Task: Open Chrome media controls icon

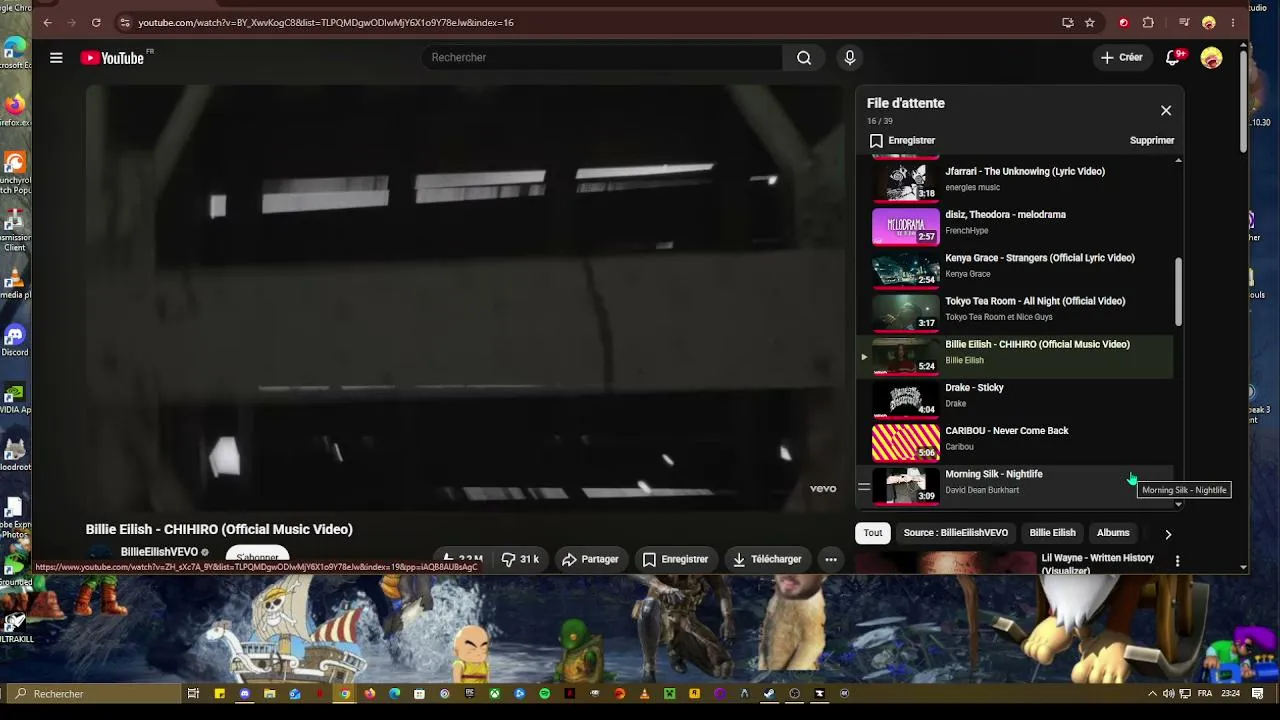Action: 1184,22
